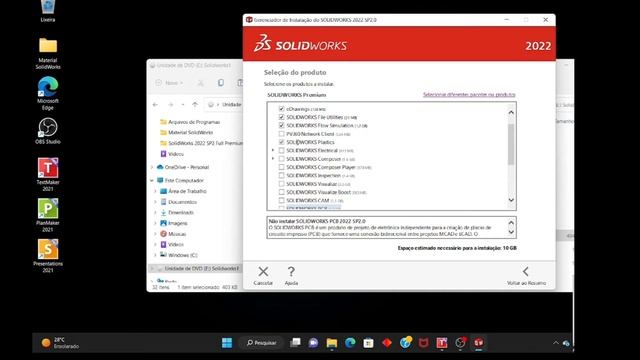The image size is (640, 360).
Task: Expand OneDrive - Personal in Explorer
Action: point(152,167)
